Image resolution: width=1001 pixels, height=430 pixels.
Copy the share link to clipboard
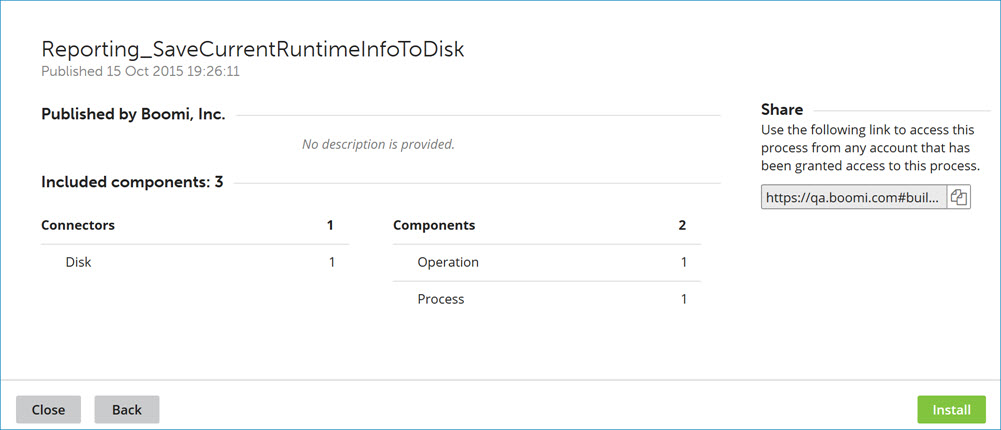[x=958, y=197]
